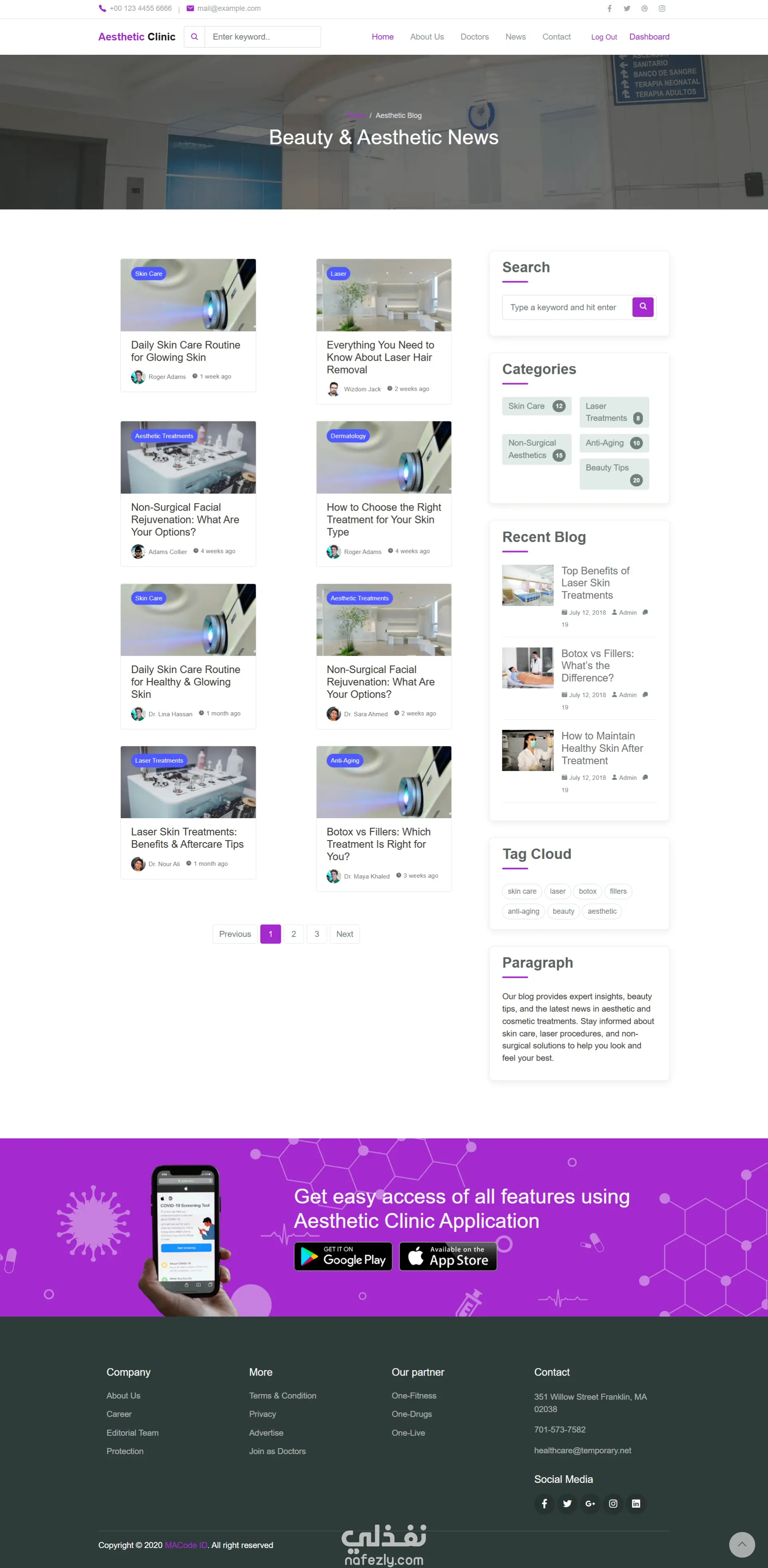This screenshot has width=768, height=1568.
Task: Open LinkedIn icon in footer Social Media
Action: (x=636, y=1504)
